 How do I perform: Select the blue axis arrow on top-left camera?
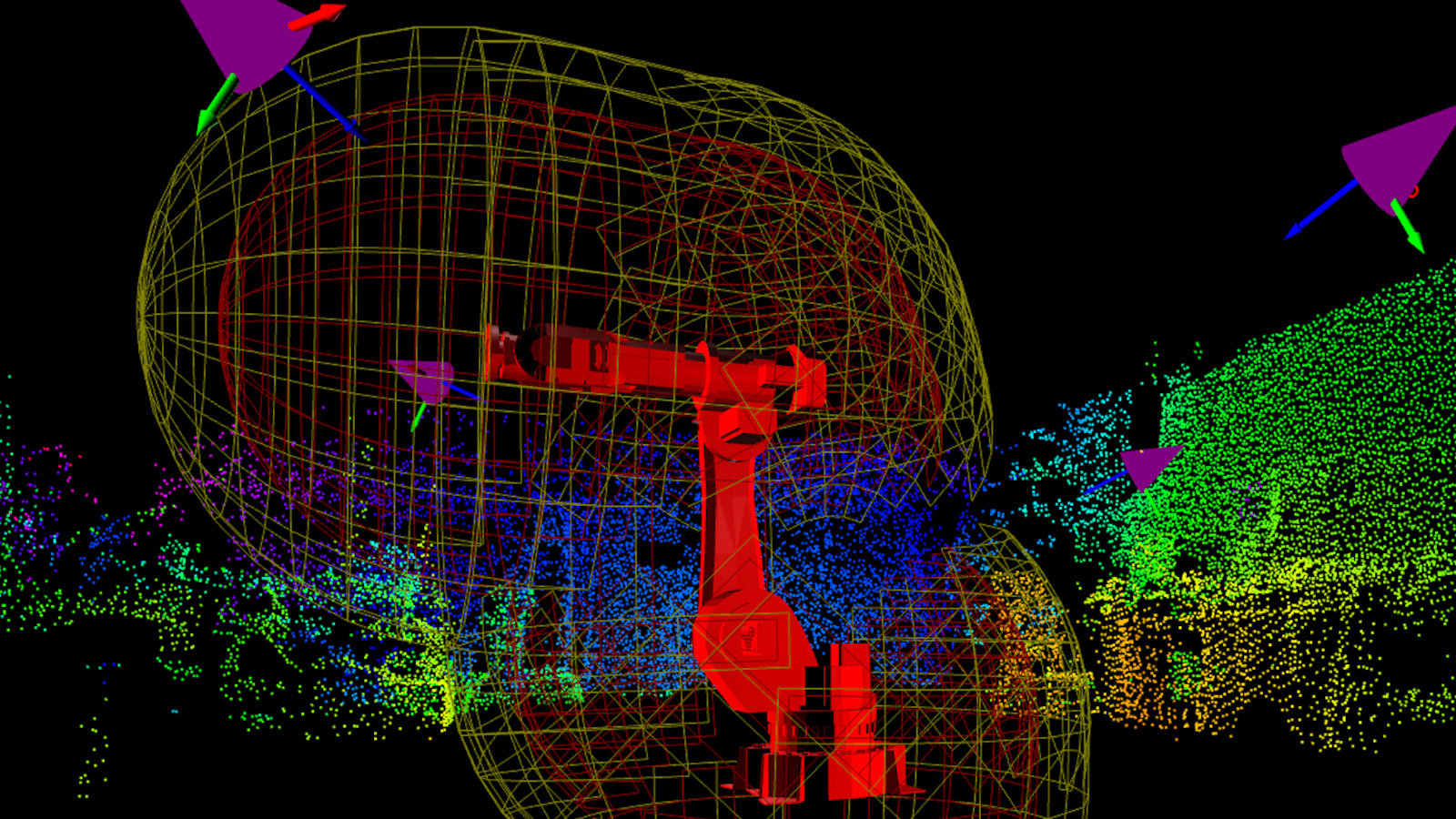325,103
